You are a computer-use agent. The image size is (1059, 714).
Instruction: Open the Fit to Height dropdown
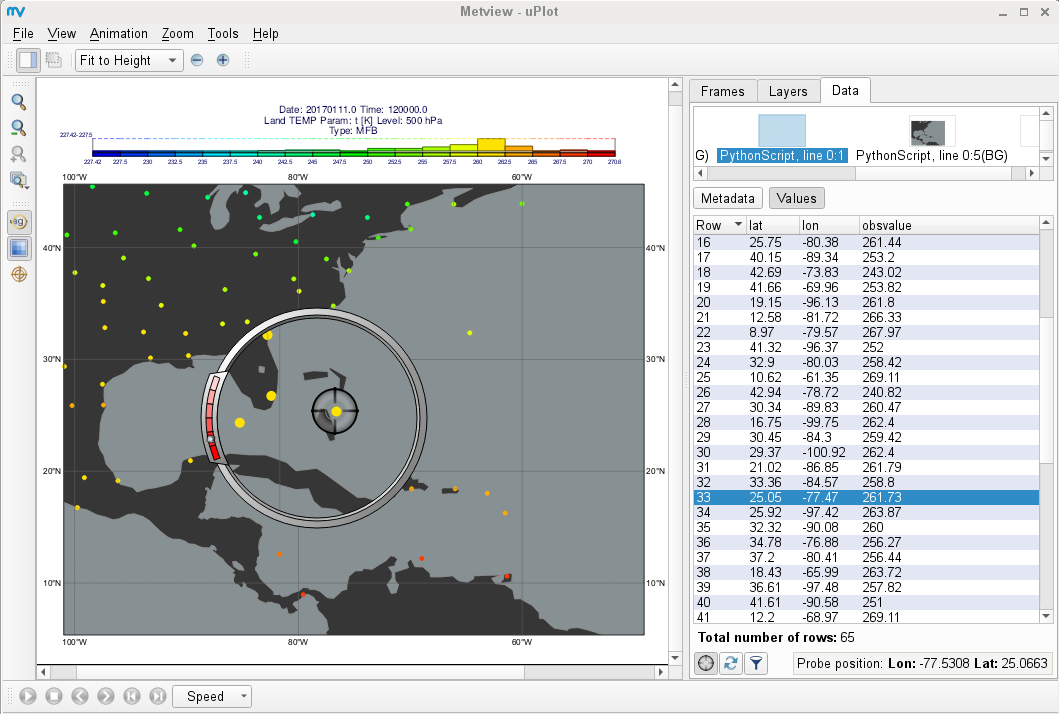pos(128,60)
